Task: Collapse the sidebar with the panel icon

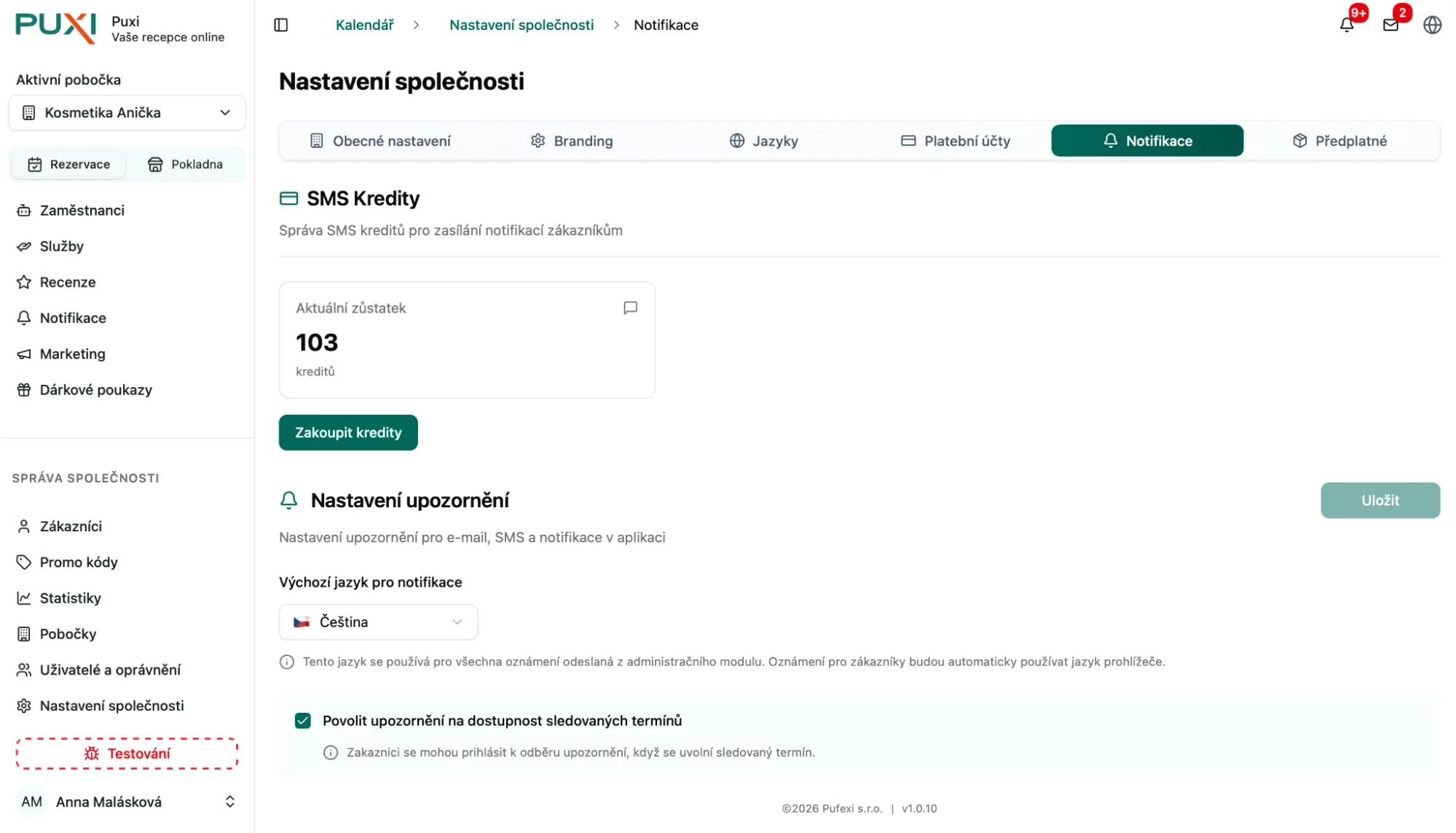Action: (x=281, y=25)
